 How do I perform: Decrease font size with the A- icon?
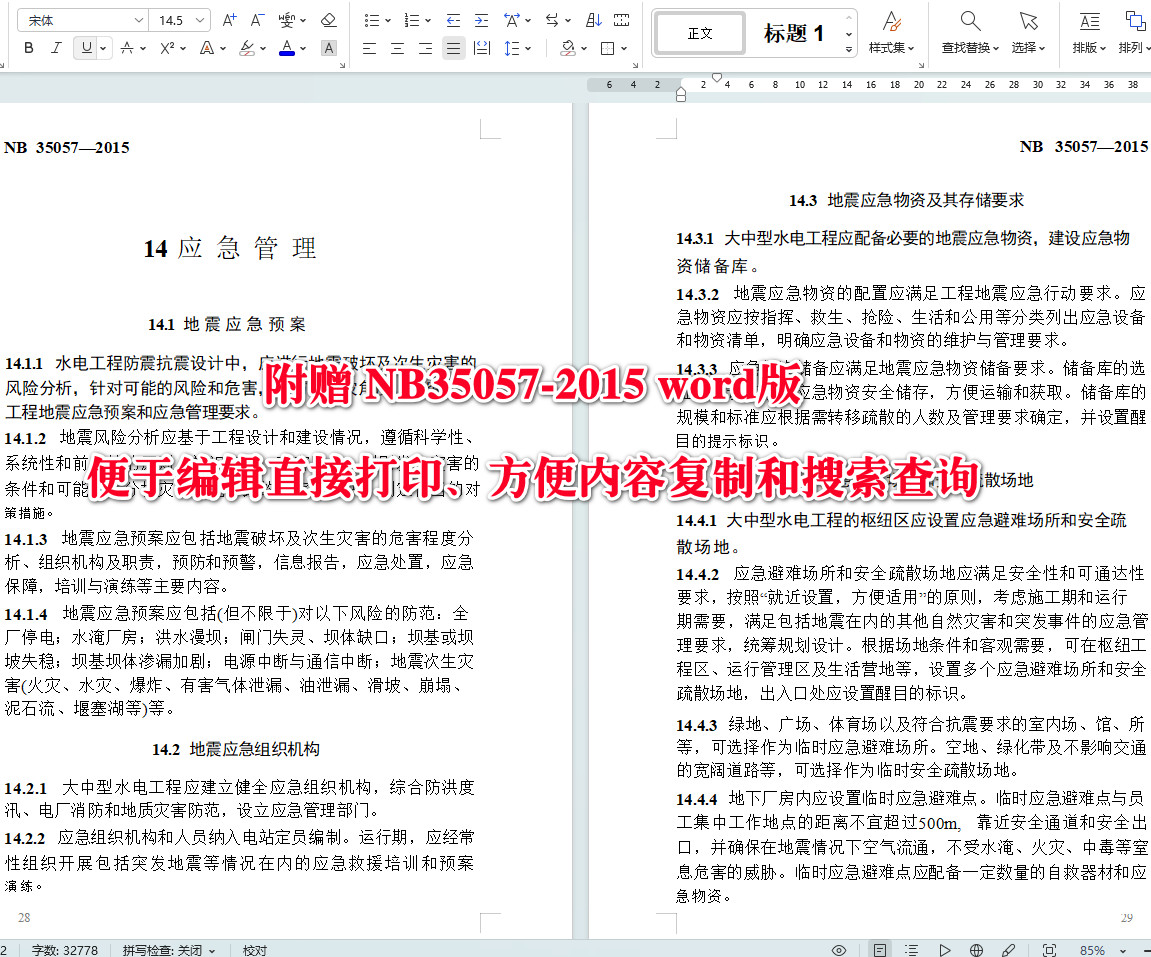(257, 21)
